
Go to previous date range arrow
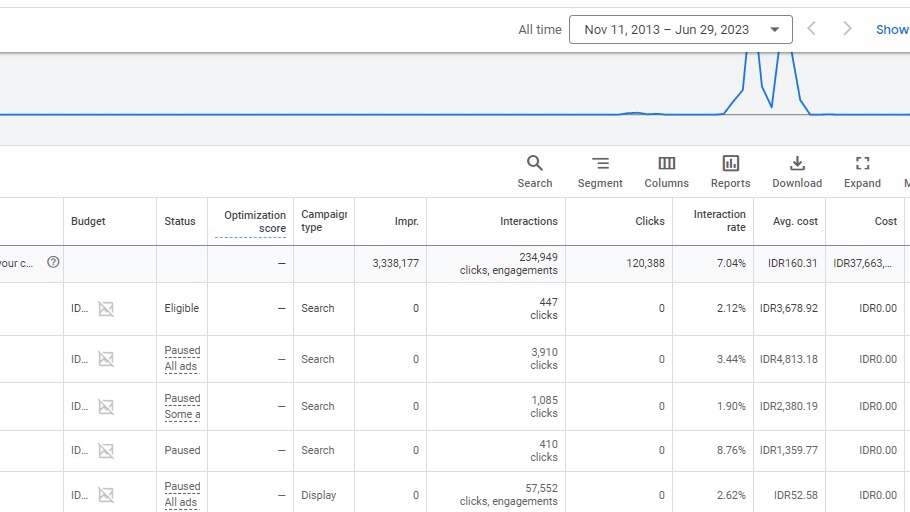click(x=812, y=28)
